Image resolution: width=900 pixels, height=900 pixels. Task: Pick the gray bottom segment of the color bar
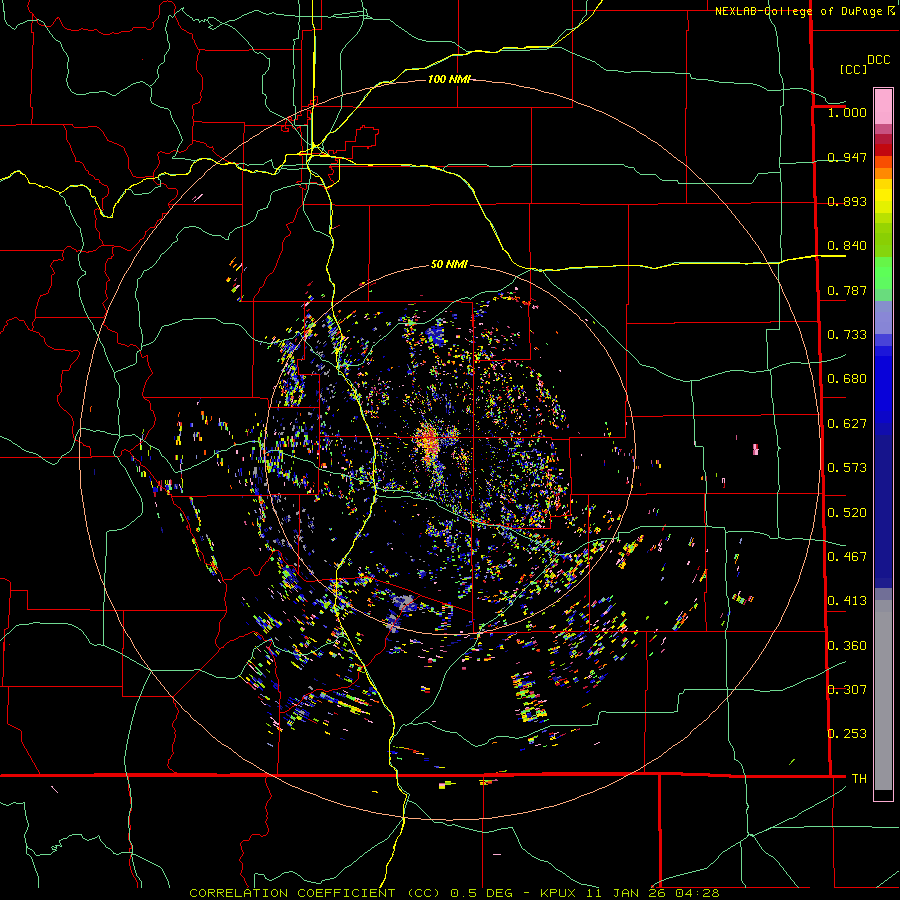pyautogui.click(x=883, y=695)
